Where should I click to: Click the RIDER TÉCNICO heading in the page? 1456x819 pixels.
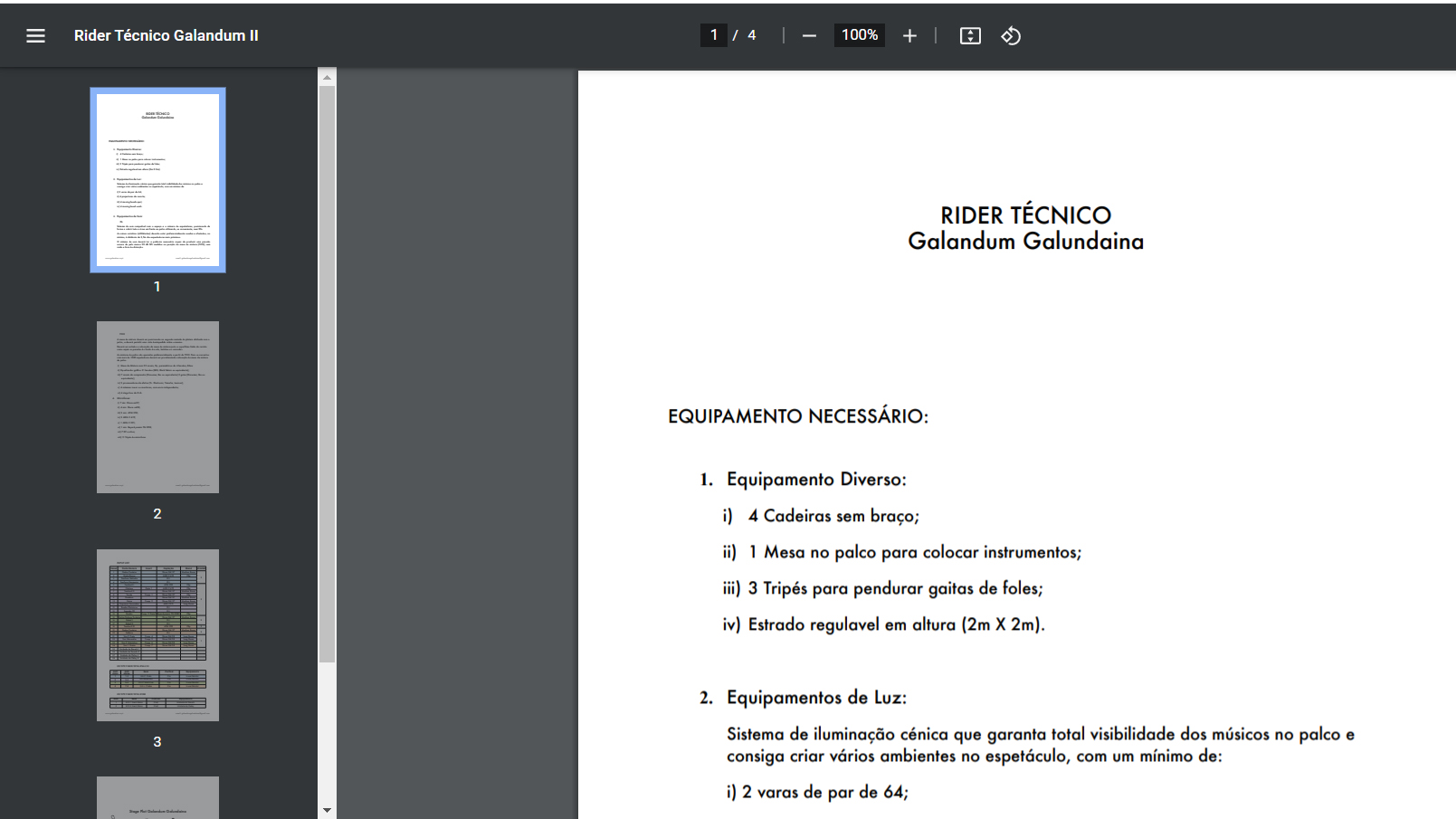pyautogui.click(x=1025, y=215)
